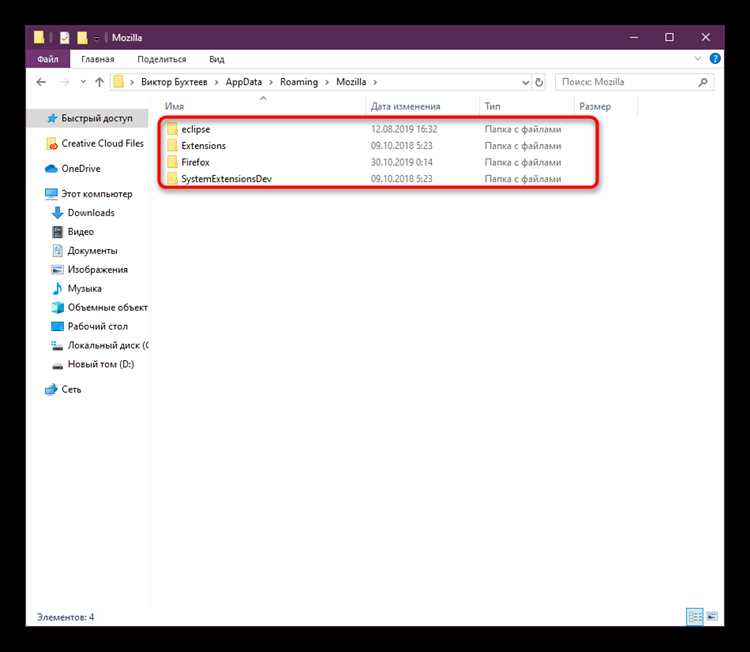
Task: Expand the address bar history dropdown
Action: pyautogui.click(x=525, y=82)
